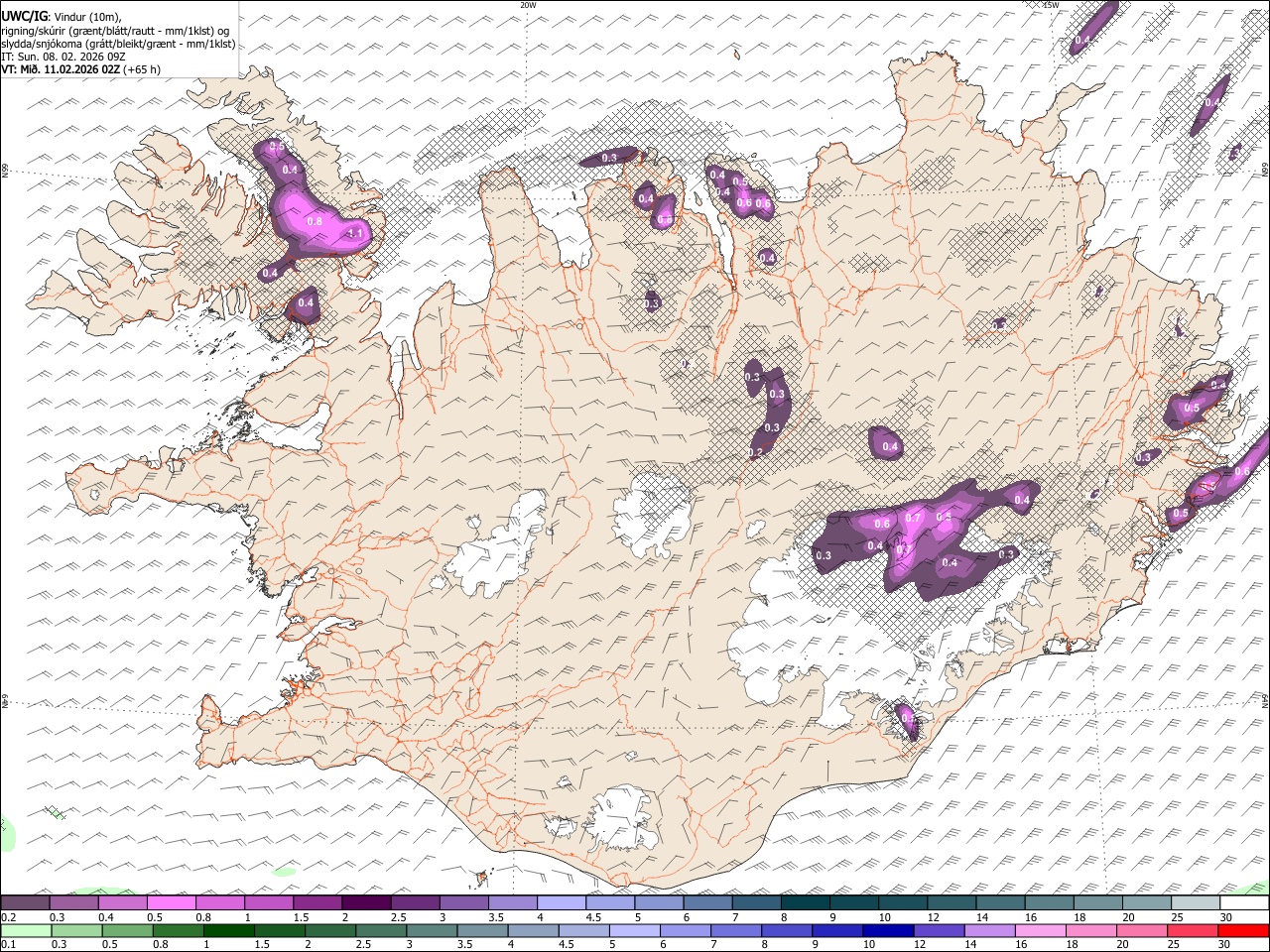Click the bright red 30 mm rain swatch

[x=1244, y=930]
